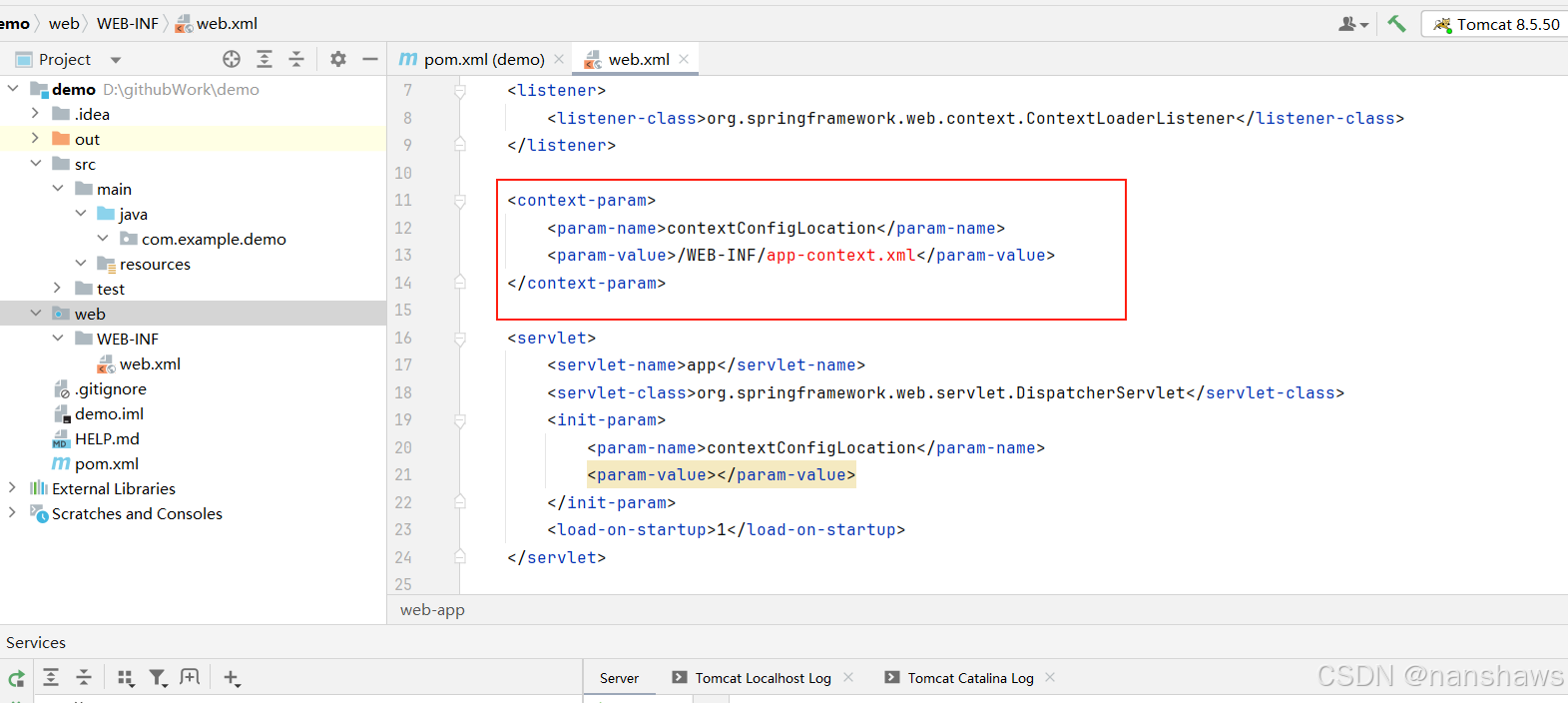This screenshot has height=703, width=1568.
Task: Open the Tomcat Catalina Log tab
Action: point(970,678)
